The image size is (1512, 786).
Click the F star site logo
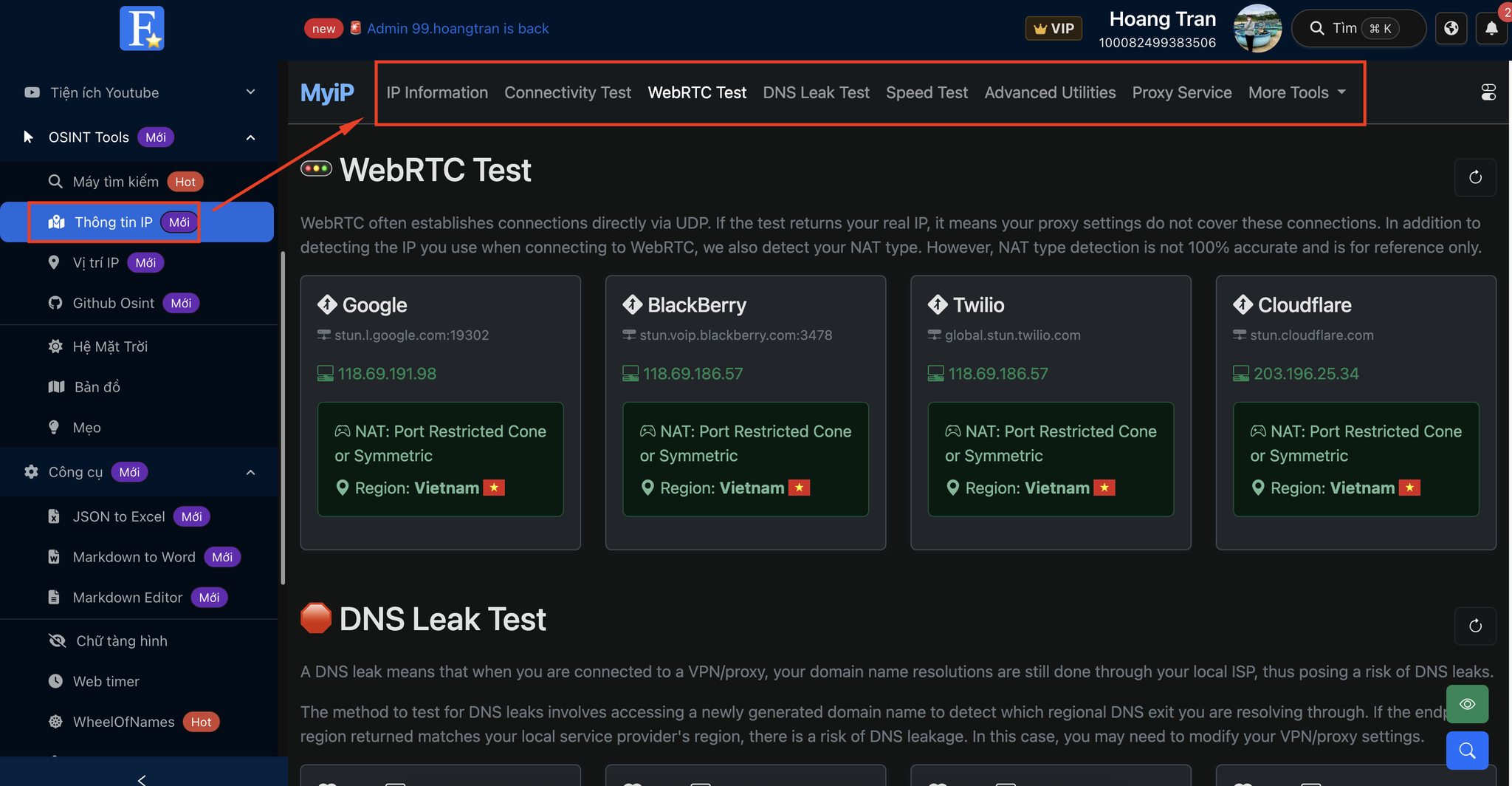pyautogui.click(x=142, y=28)
